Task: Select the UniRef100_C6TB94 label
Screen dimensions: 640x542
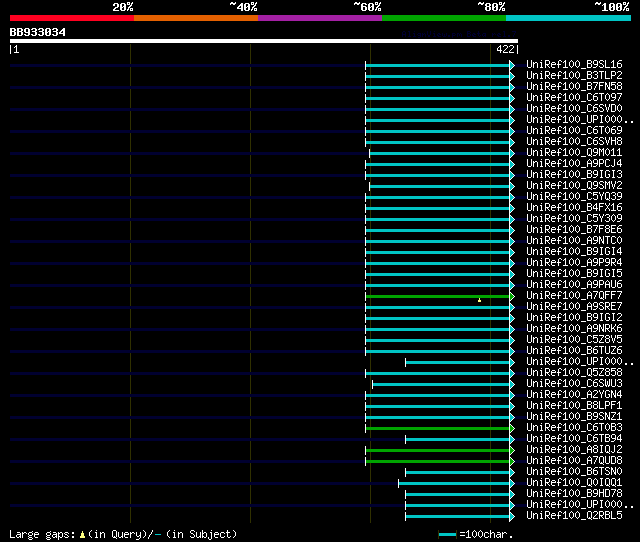Action: click(574, 439)
